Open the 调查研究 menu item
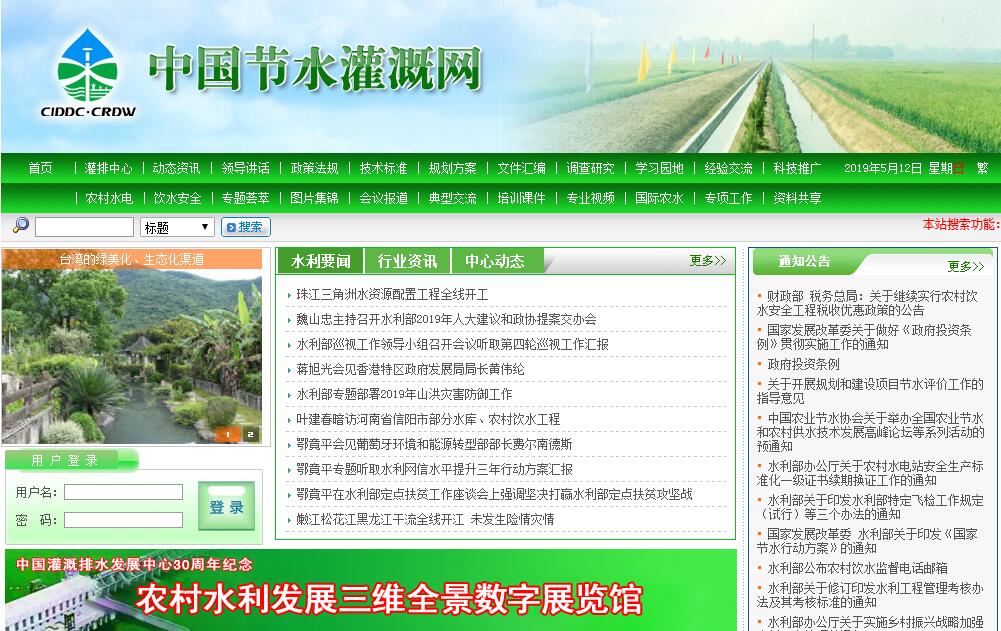 [x=591, y=168]
